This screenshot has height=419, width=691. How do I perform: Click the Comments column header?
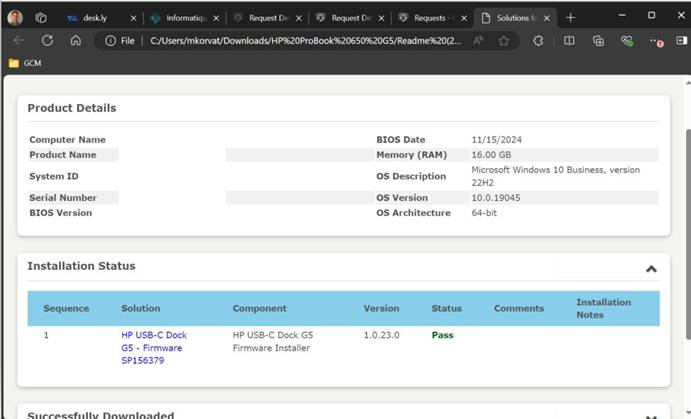[519, 308]
